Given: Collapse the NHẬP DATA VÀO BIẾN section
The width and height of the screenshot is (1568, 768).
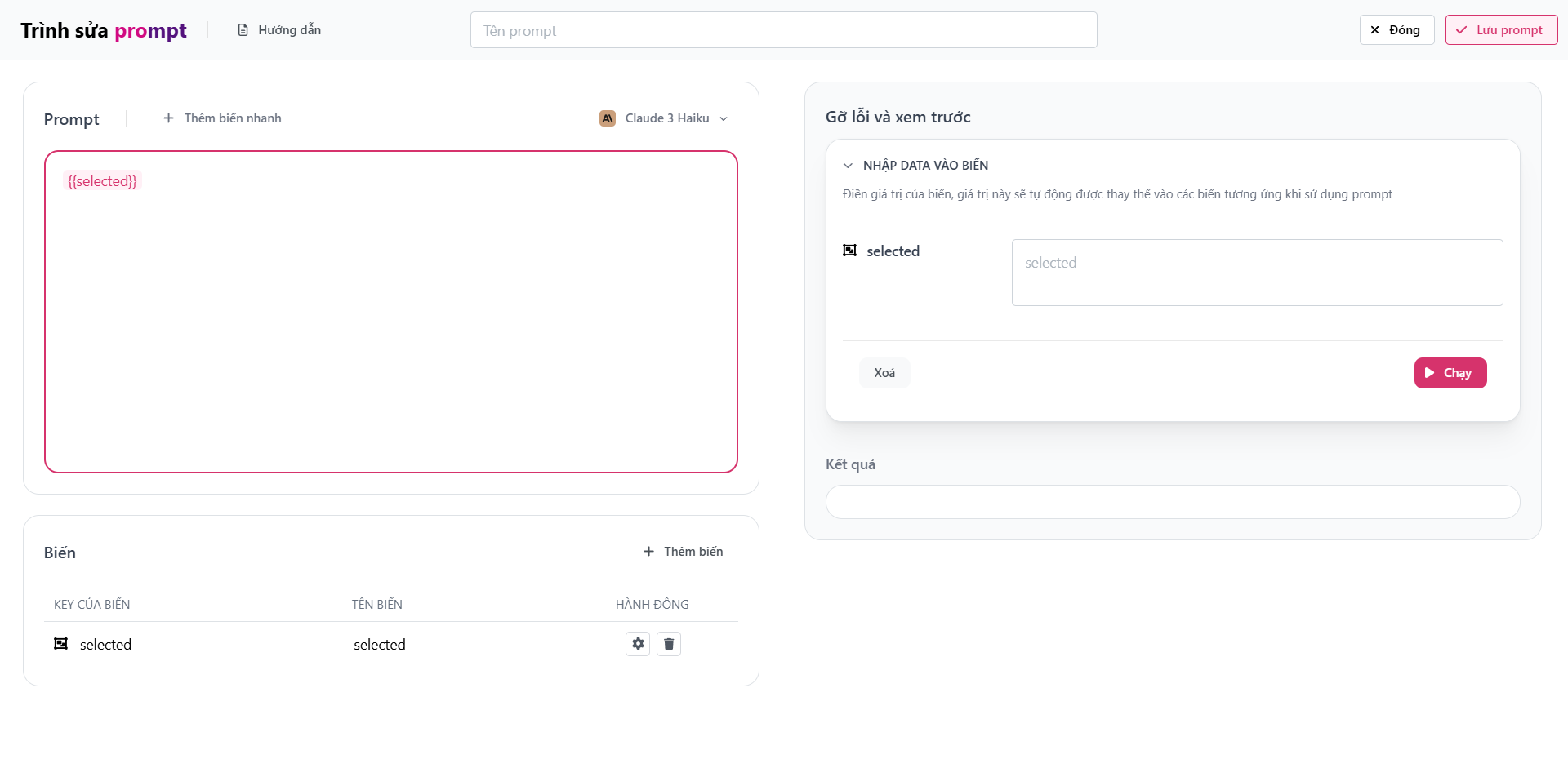Looking at the screenshot, I should pyautogui.click(x=848, y=166).
